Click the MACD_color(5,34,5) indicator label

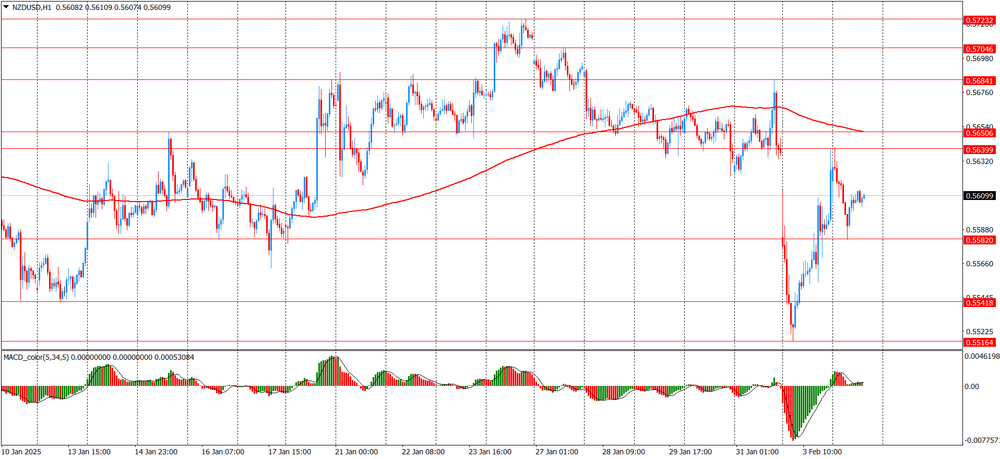click(x=45, y=356)
